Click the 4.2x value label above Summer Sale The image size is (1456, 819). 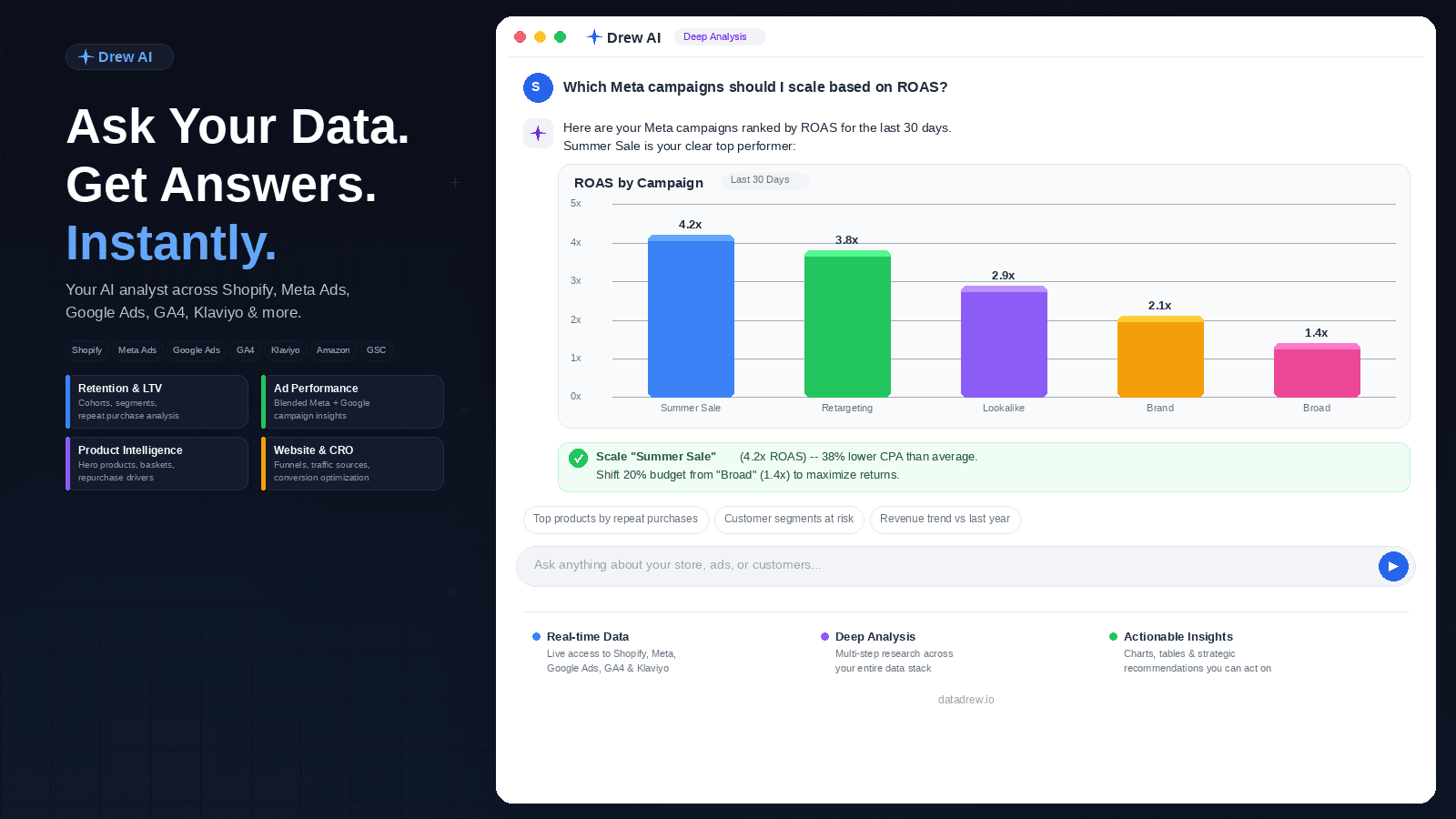pos(691,225)
